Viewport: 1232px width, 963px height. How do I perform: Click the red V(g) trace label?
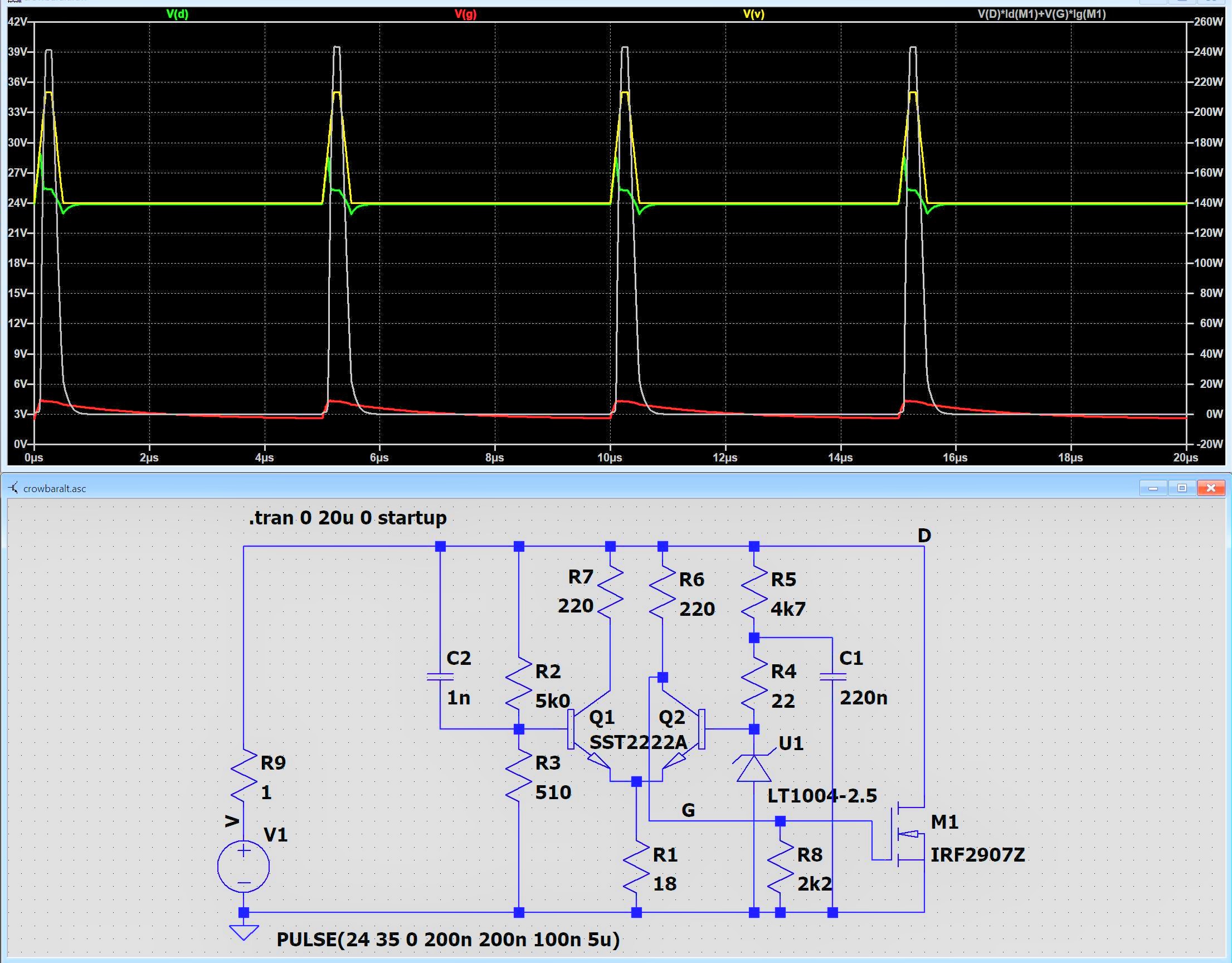tap(465, 14)
